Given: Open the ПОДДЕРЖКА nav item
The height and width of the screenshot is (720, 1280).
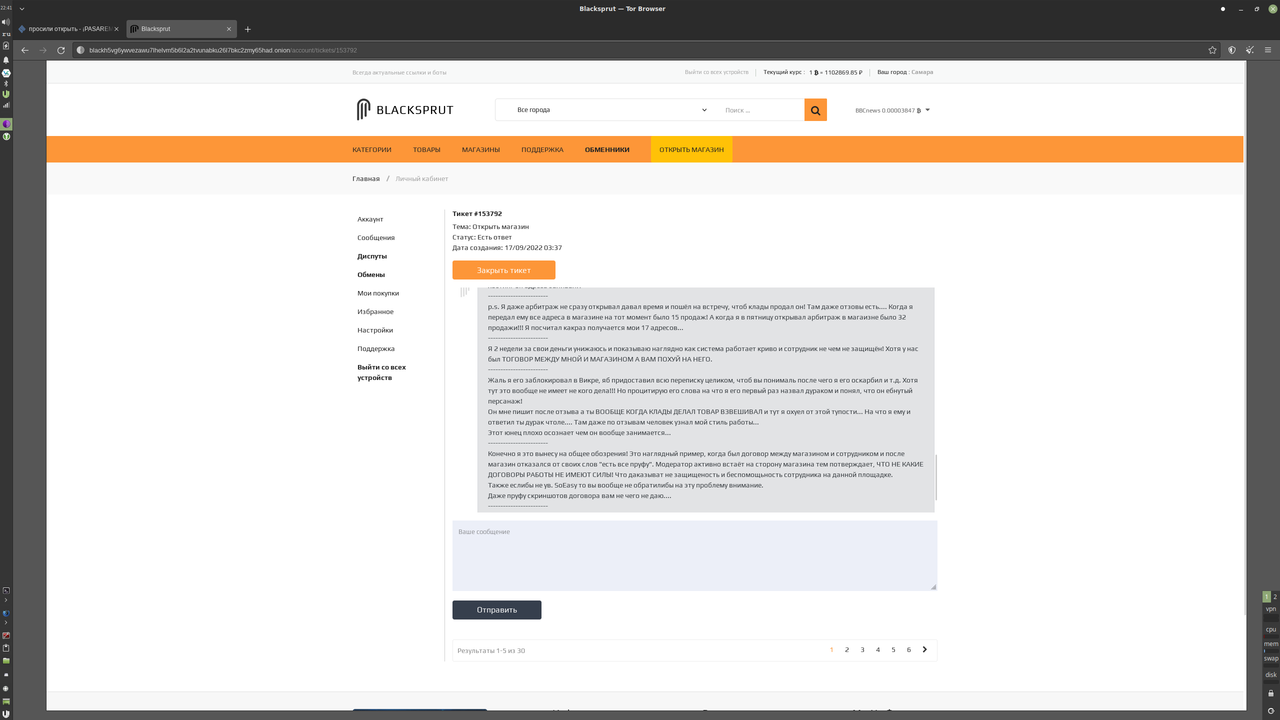Looking at the screenshot, I should [x=542, y=150].
